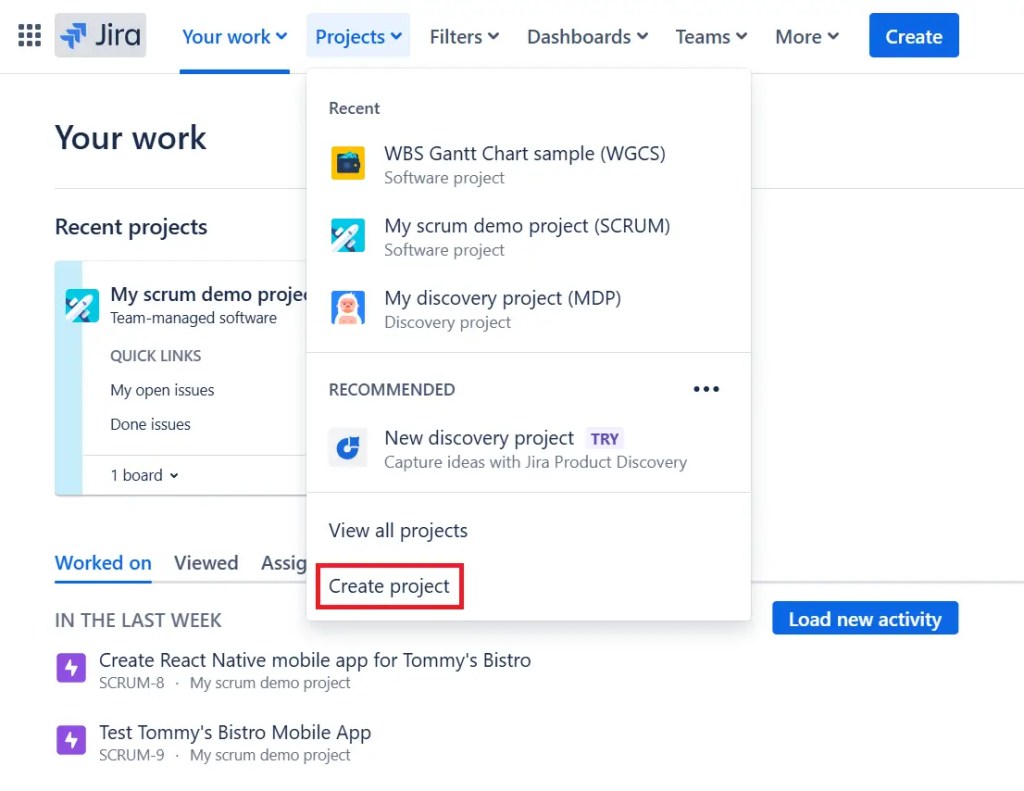Expand the 1 board dropdown
This screenshot has width=1024, height=791.
144,475
